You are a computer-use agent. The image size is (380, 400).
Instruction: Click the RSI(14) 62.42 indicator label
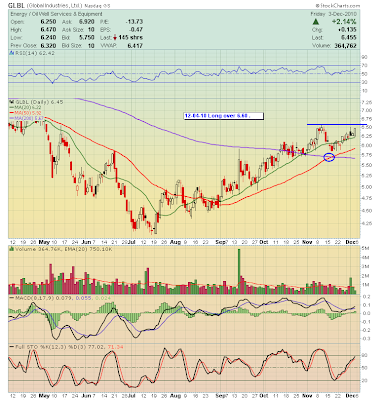coord(35,53)
